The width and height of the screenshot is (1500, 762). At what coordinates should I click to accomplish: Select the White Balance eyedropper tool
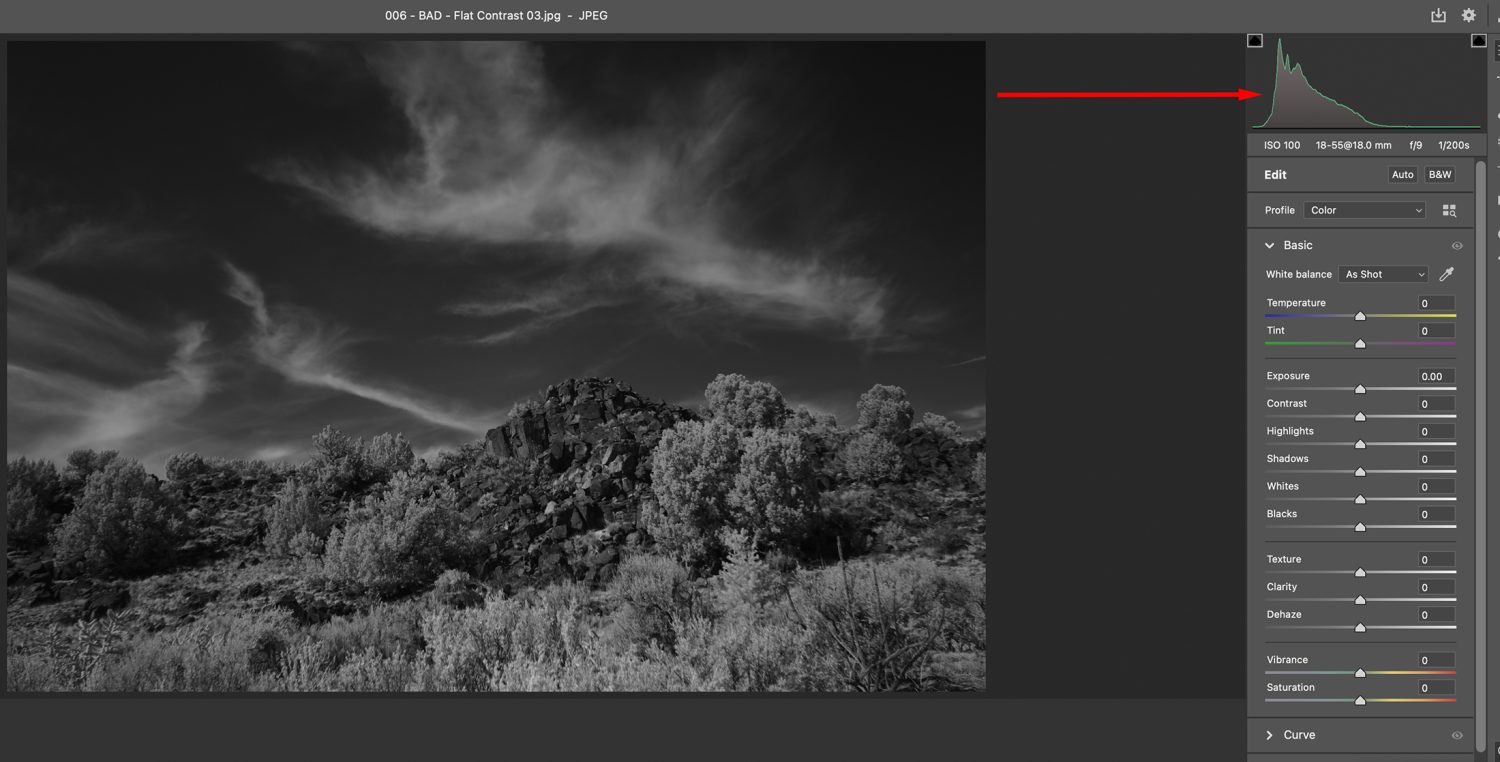(1446, 274)
